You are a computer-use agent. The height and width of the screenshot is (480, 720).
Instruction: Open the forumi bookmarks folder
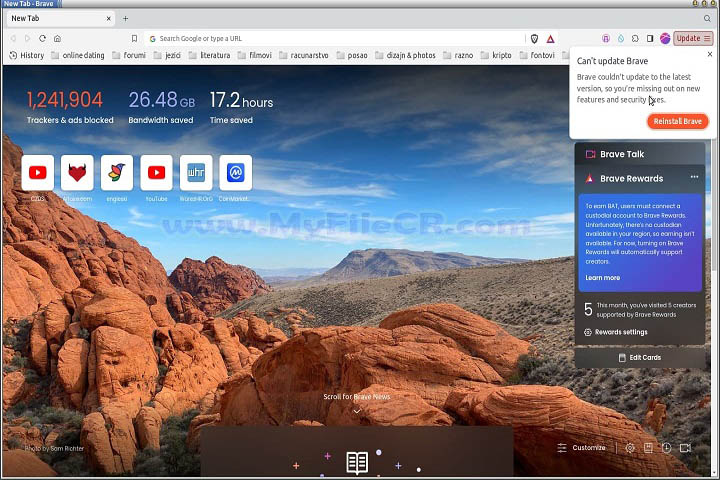click(x=129, y=55)
